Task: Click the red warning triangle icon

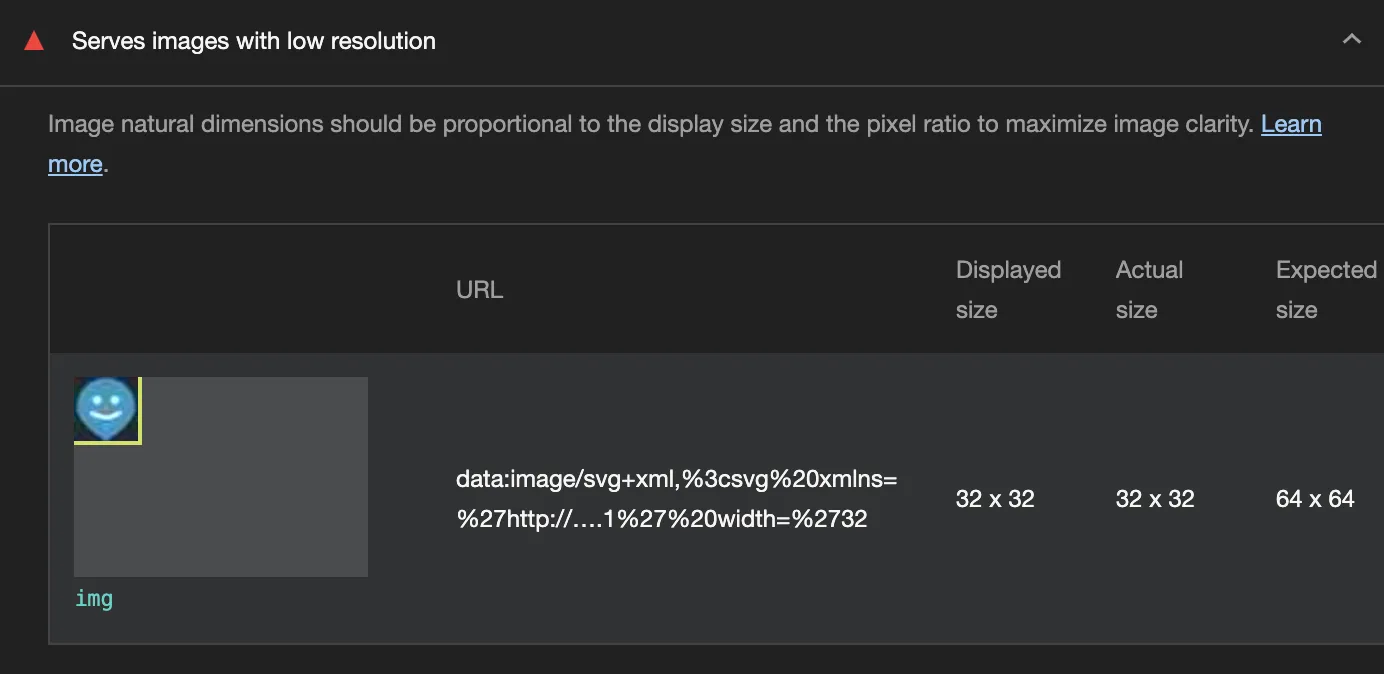Action: [x=34, y=41]
